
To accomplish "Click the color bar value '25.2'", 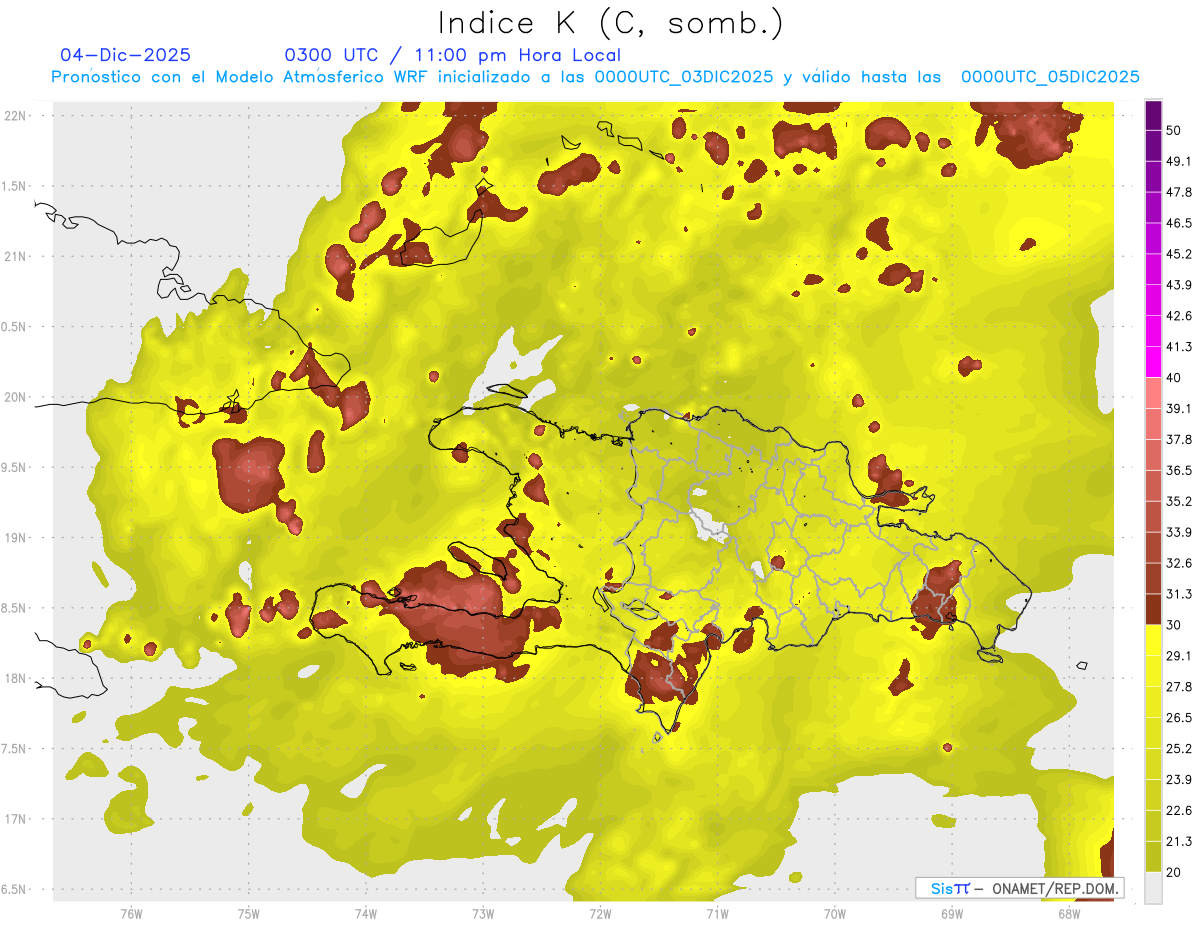I will click(1178, 748).
